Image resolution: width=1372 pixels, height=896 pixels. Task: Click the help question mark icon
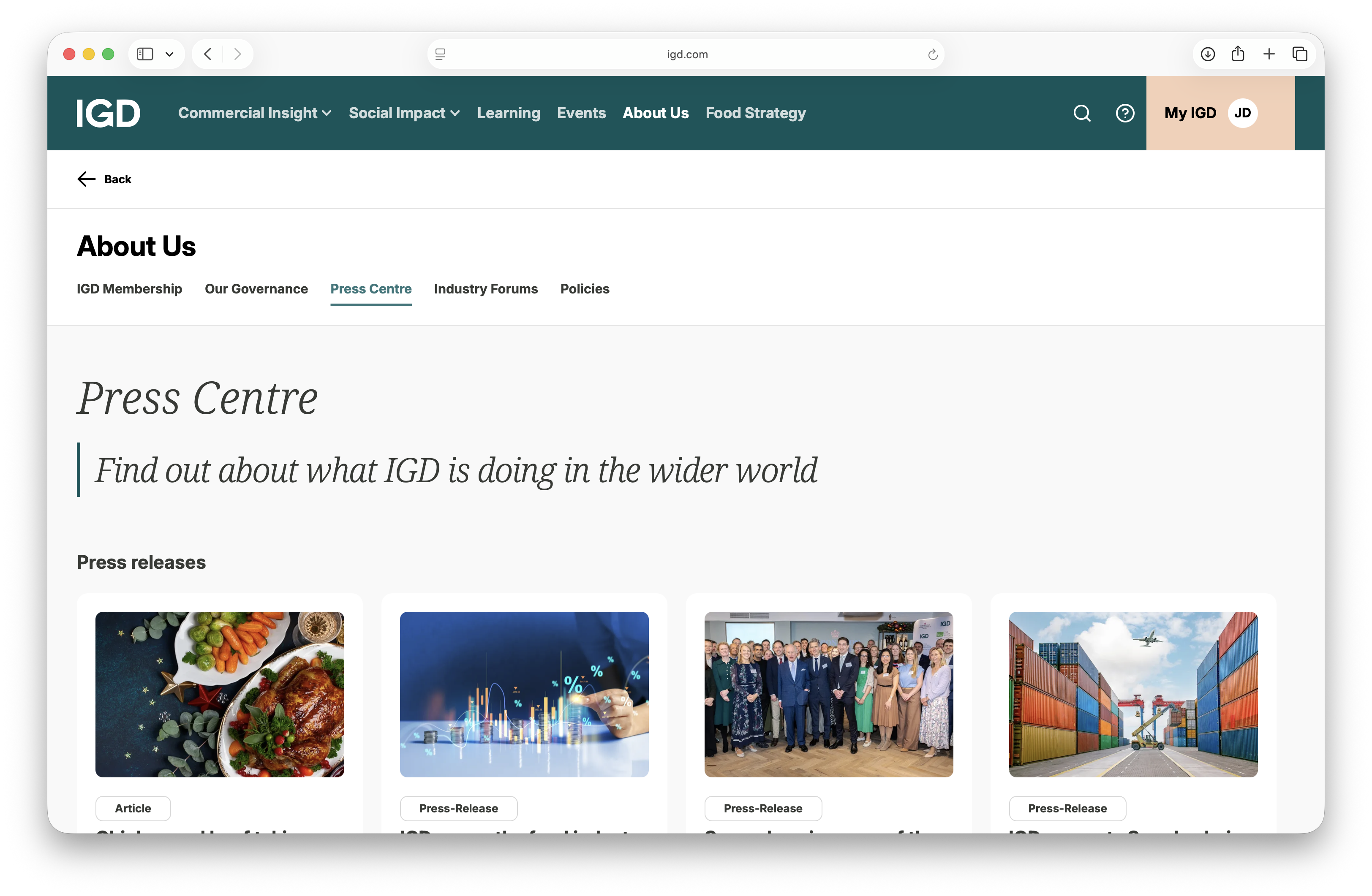tap(1125, 113)
